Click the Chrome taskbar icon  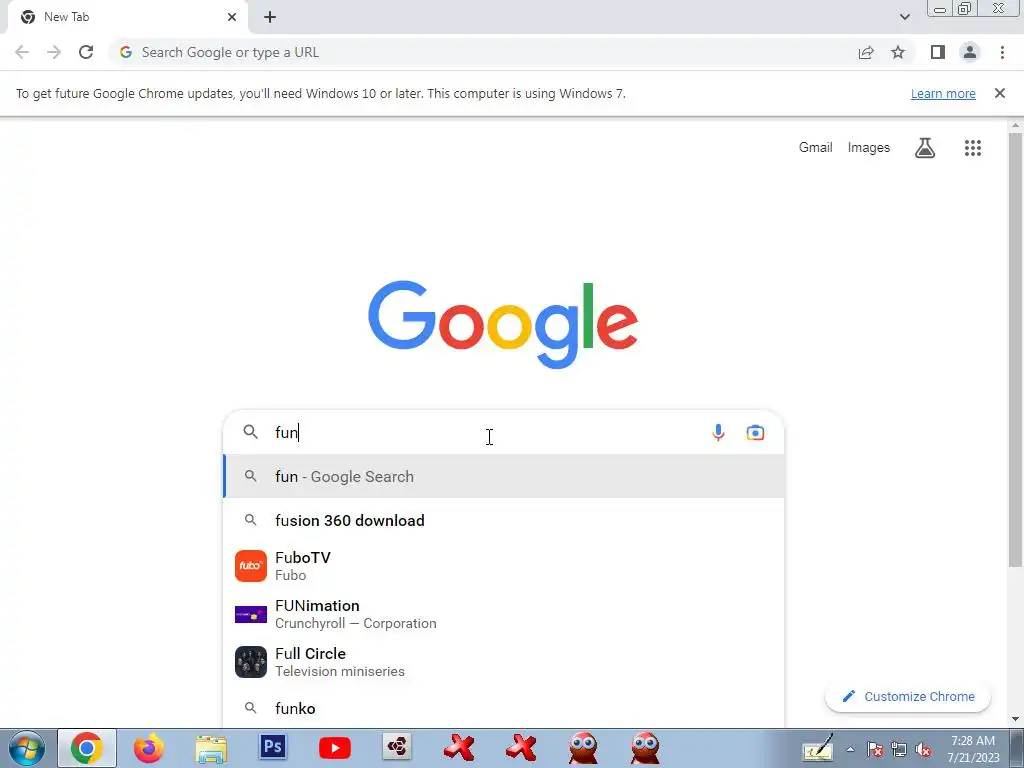pos(87,748)
